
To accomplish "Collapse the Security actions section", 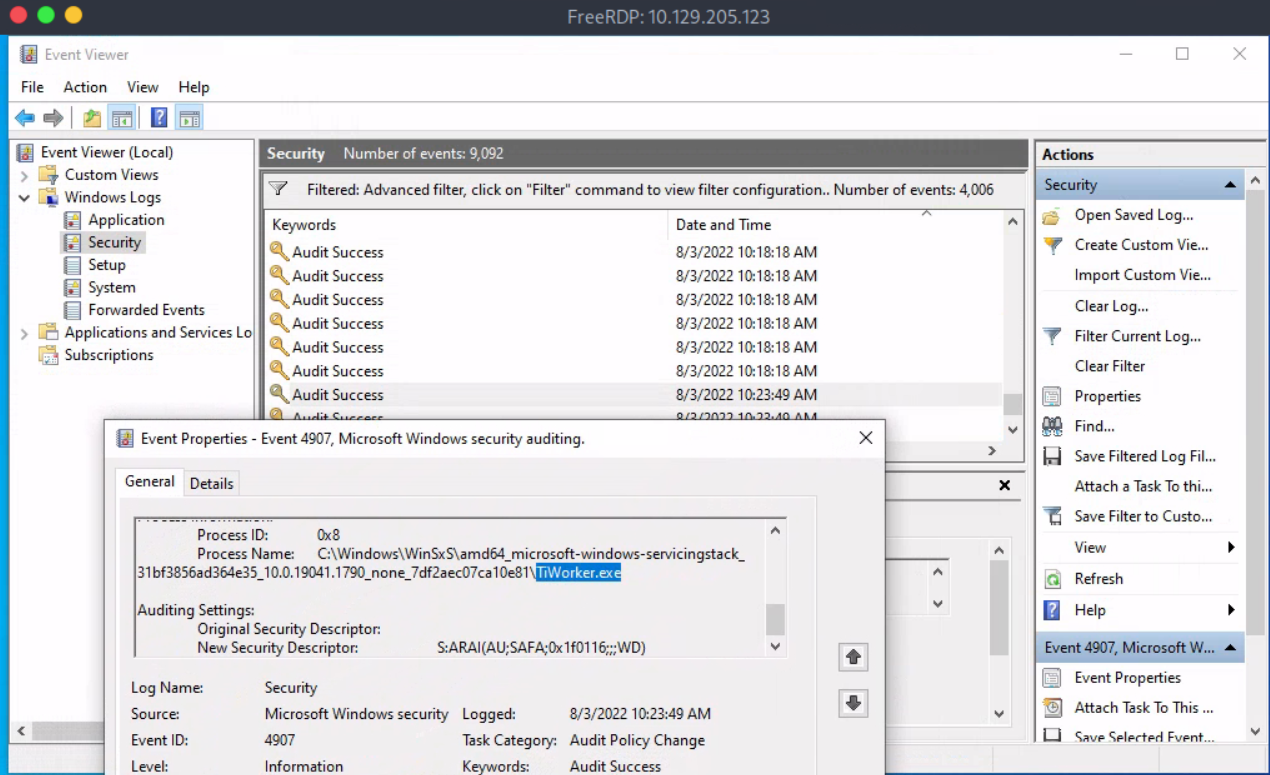I will pyautogui.click(x=1229, y=185).
